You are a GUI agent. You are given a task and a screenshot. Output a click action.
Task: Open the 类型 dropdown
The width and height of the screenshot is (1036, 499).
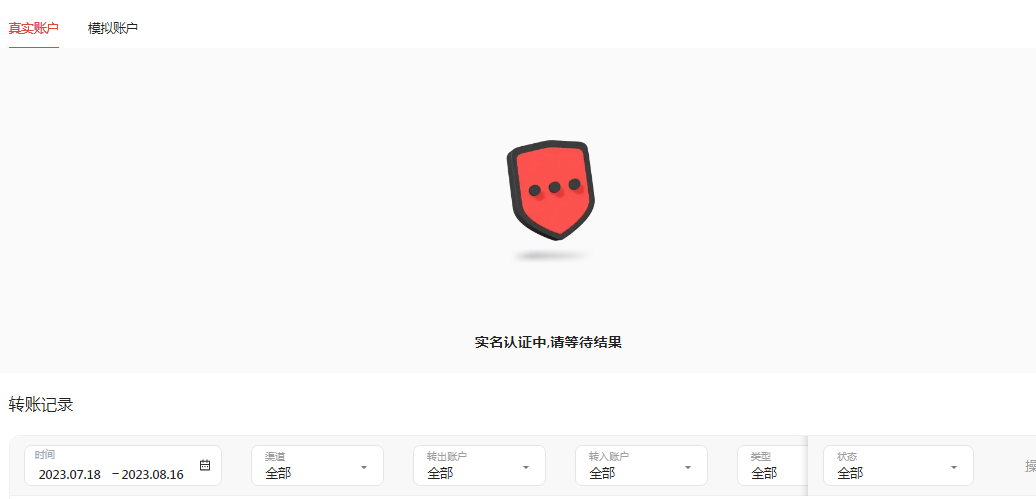click(x=772, y=466)
